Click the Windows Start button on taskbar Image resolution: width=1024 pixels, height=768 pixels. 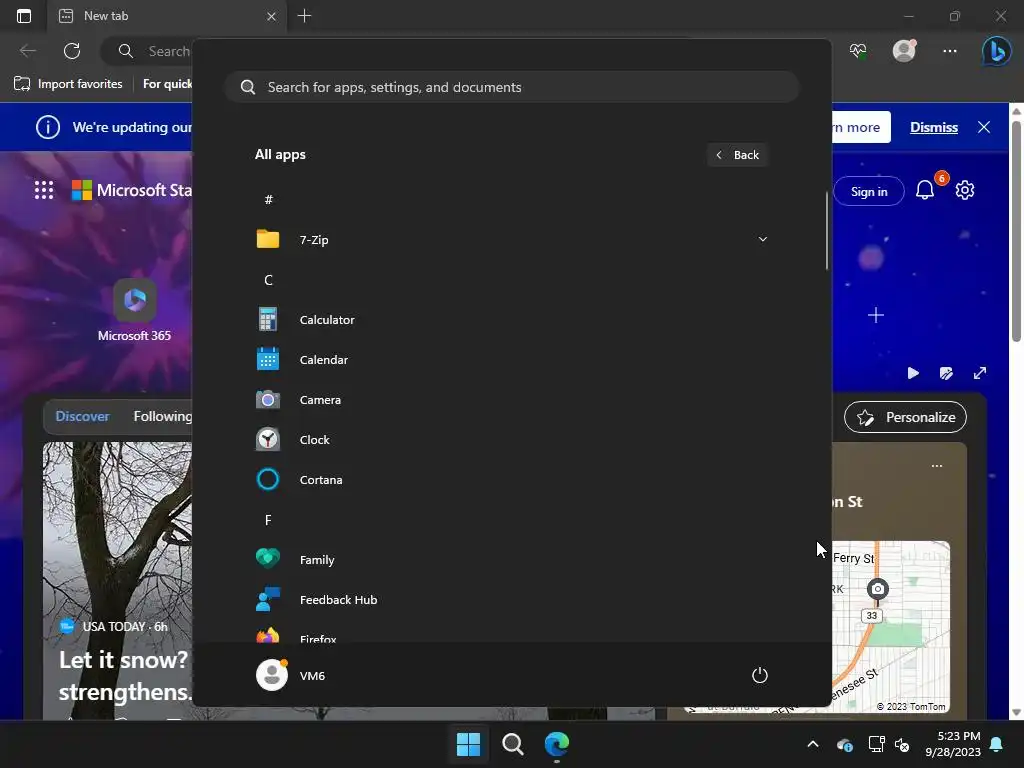[x=468, y=744]
